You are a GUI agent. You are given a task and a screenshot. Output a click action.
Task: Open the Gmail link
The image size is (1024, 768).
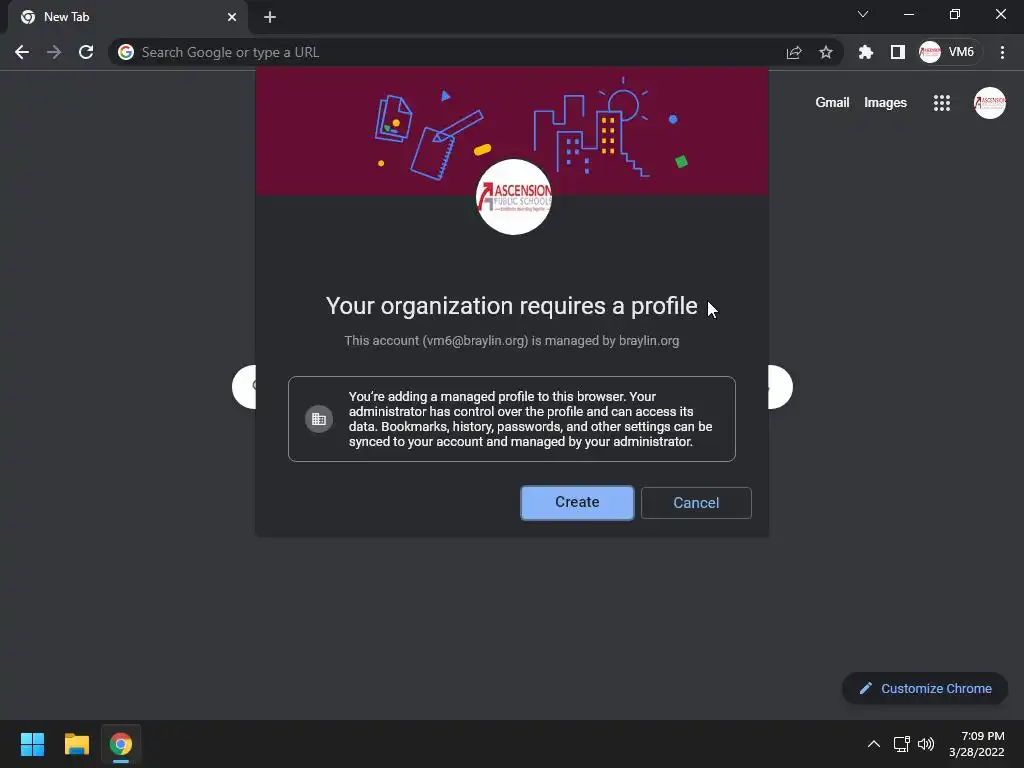[x=832, y=103]
